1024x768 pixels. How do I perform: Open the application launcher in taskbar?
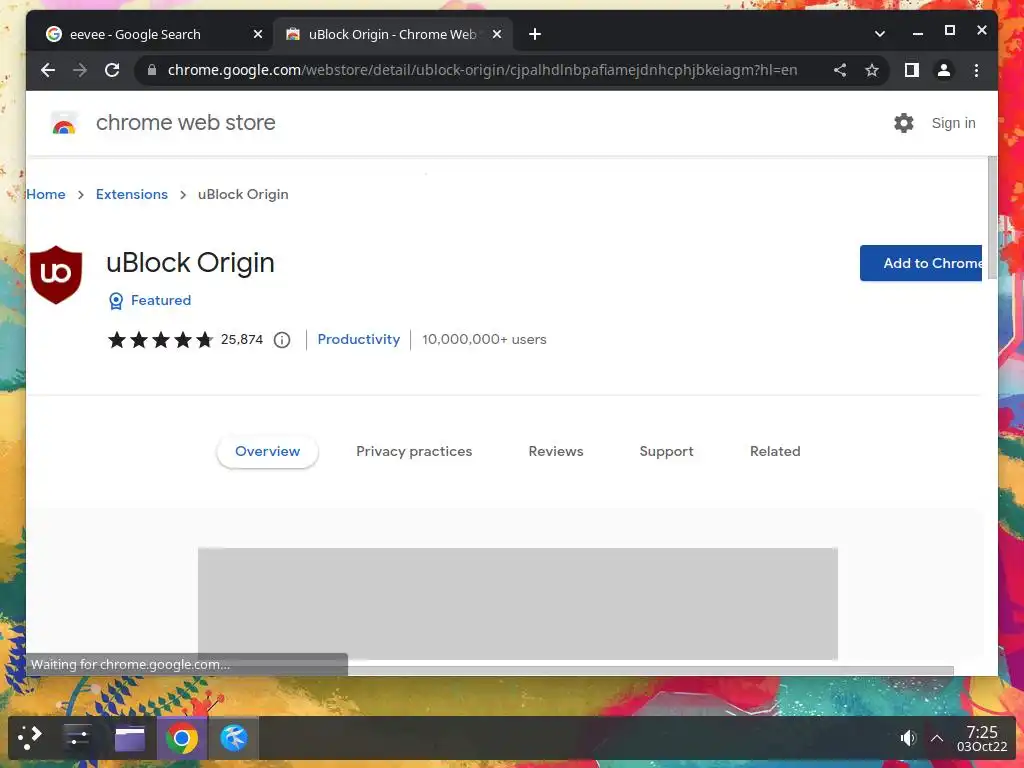[29, 738]
